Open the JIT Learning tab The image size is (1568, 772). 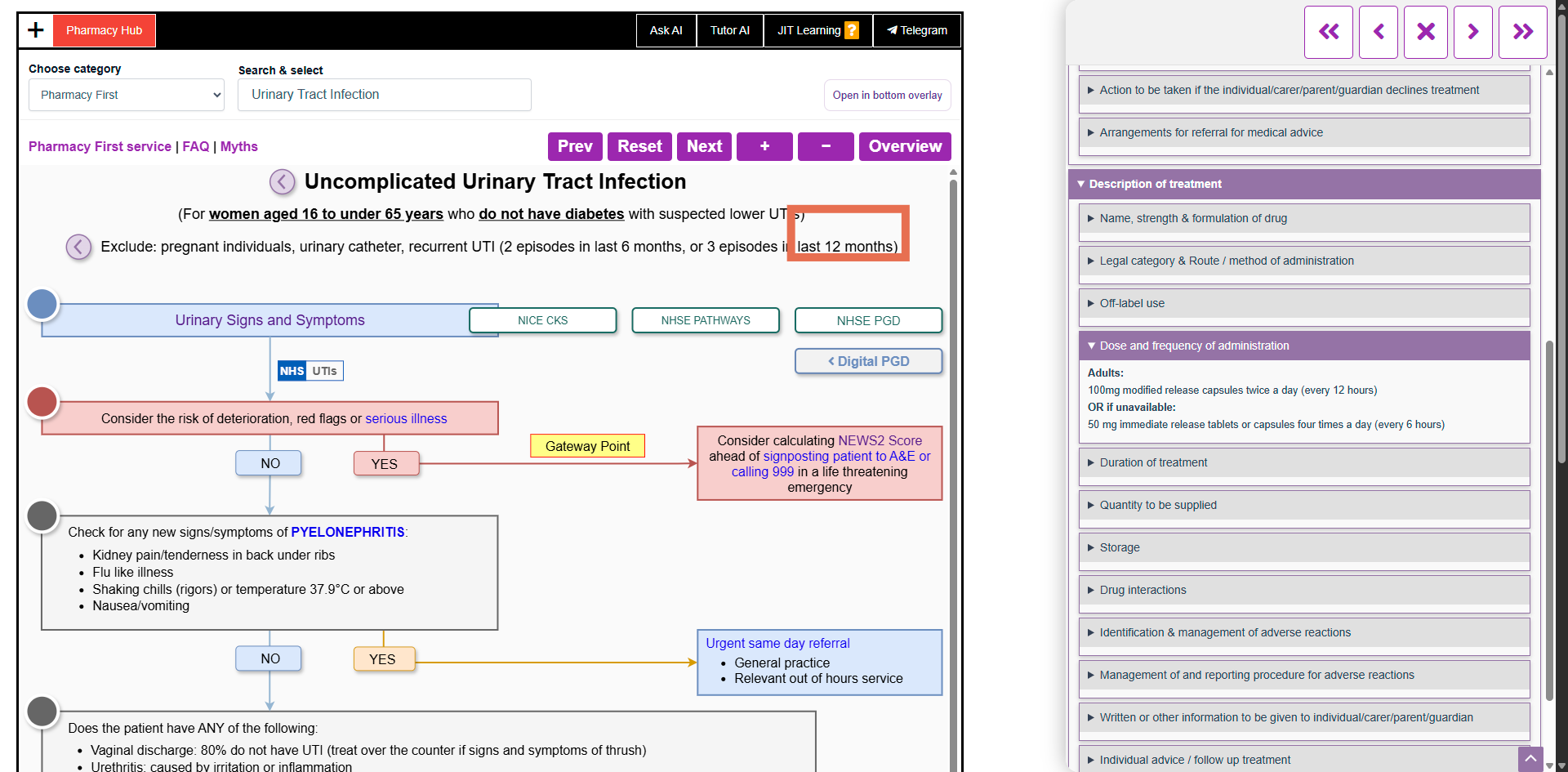pyautogui.click(x=817, y=30)
